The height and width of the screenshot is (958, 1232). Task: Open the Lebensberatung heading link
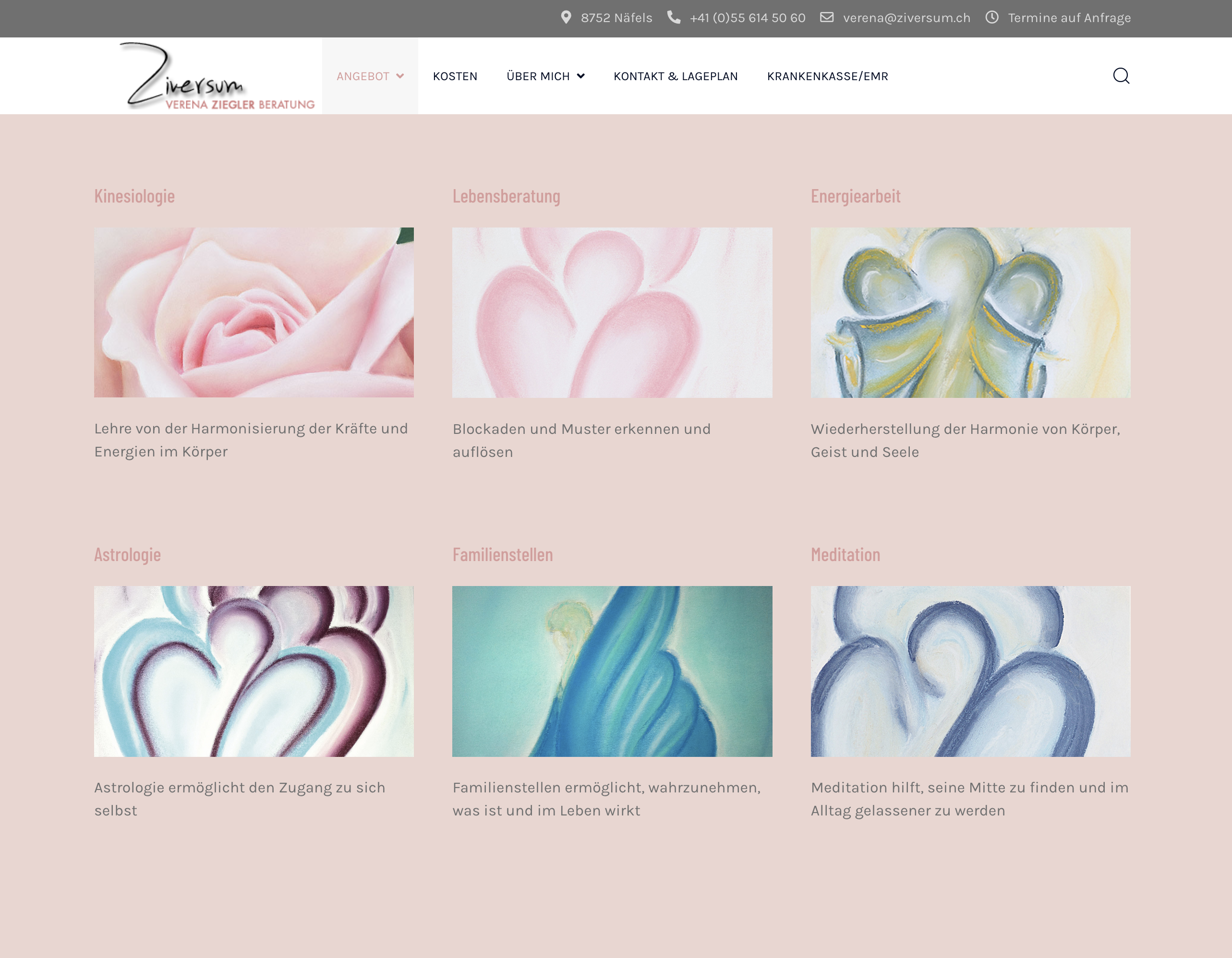point(506,196)
